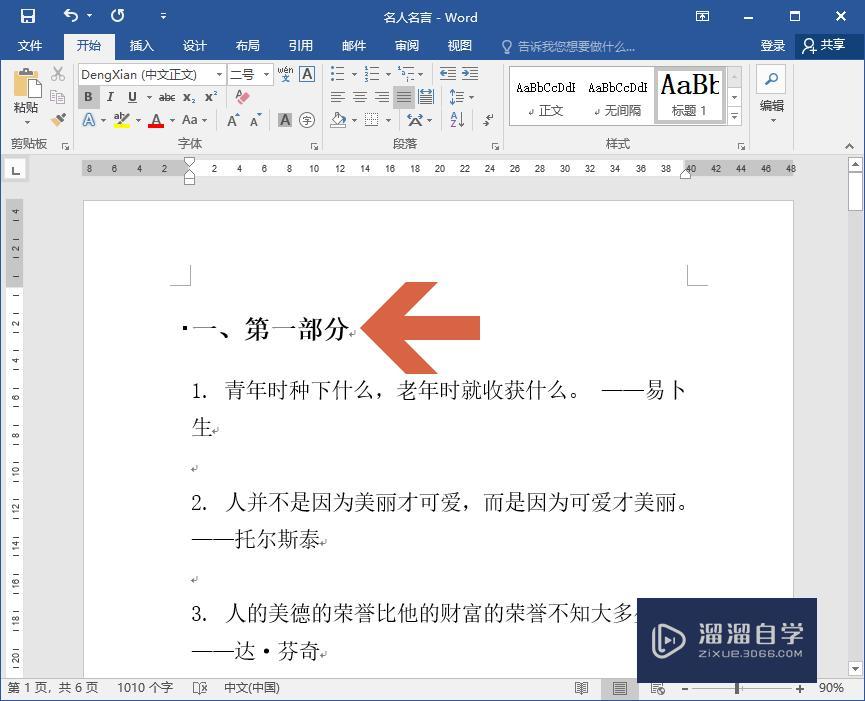Click the zoom slider handle
This screenshot has width=865, height=701.
737,688
